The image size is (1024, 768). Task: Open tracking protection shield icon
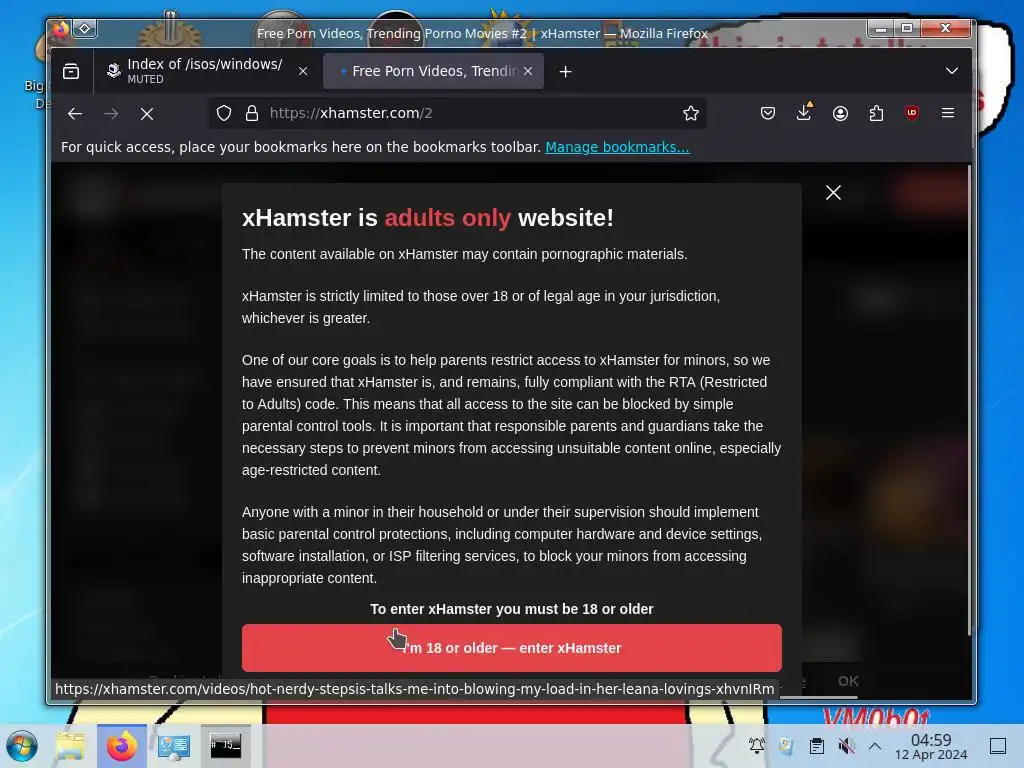224,114
